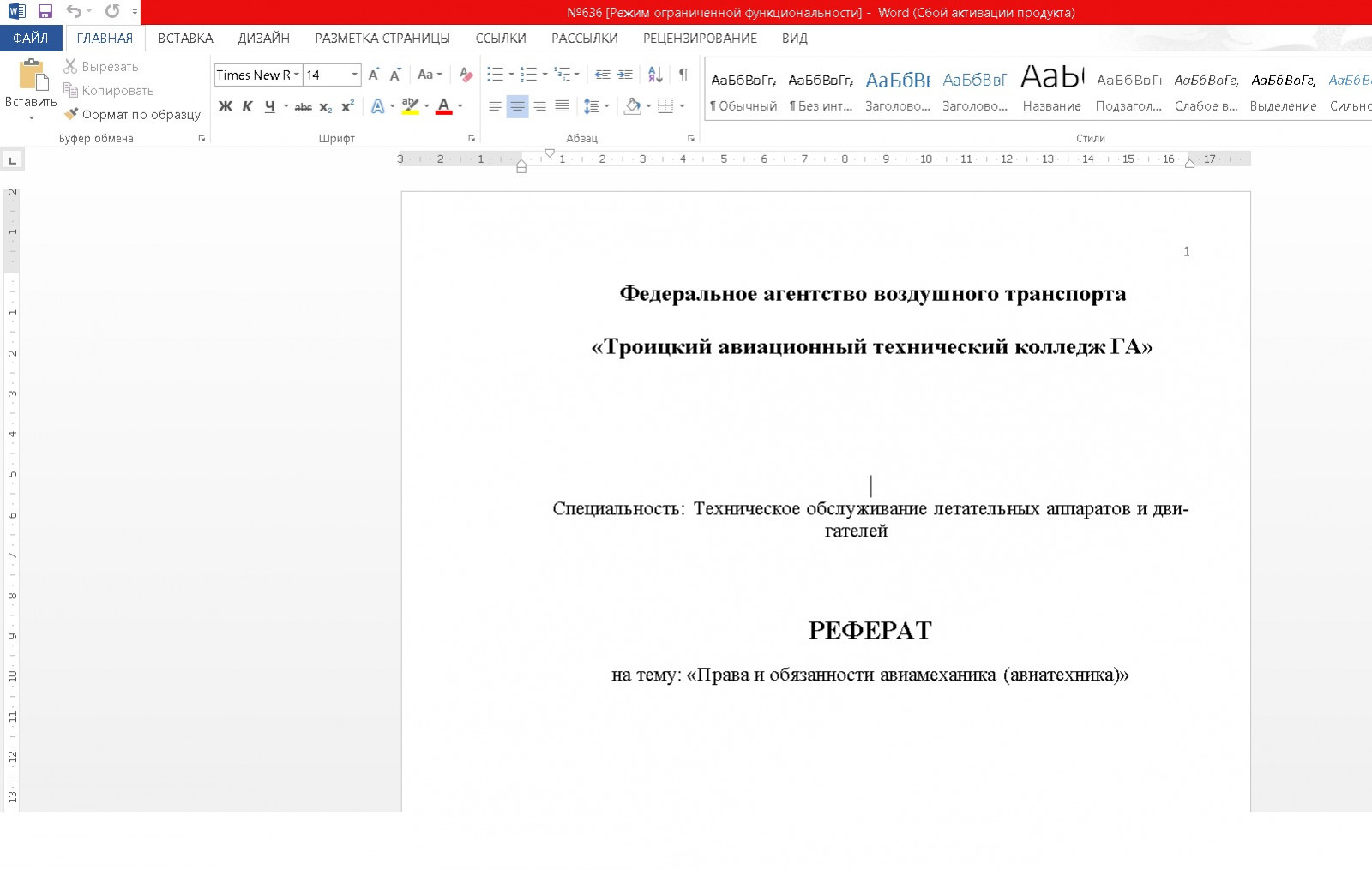Click the РЕФЕРАТ heading in the document
The width and height of the screenshot is (1372, 870).
[870, 631]
